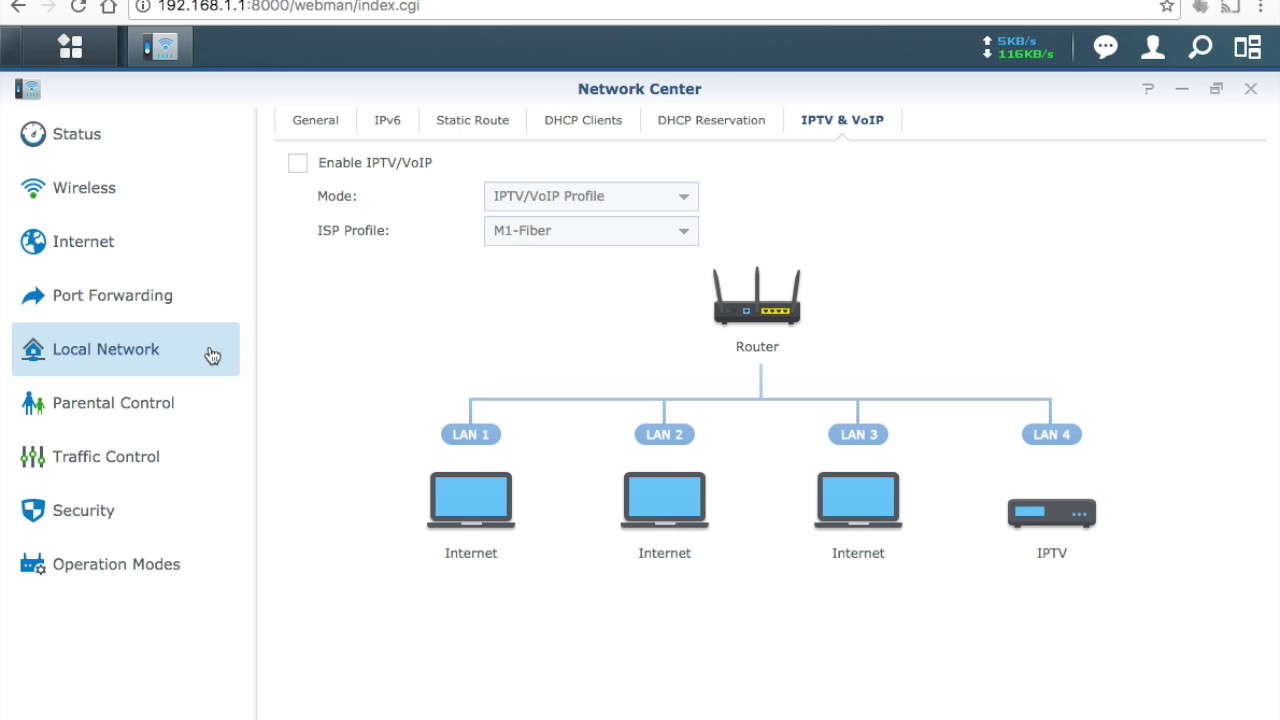
Task: Open Parental Control settings
Action: pyautogui.click(x=126, y=403)
